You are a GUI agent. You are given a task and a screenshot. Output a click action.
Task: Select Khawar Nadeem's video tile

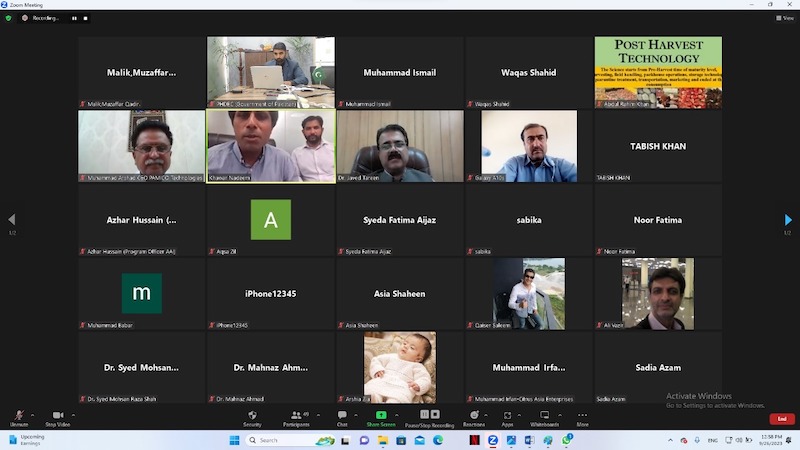(271, 146)
